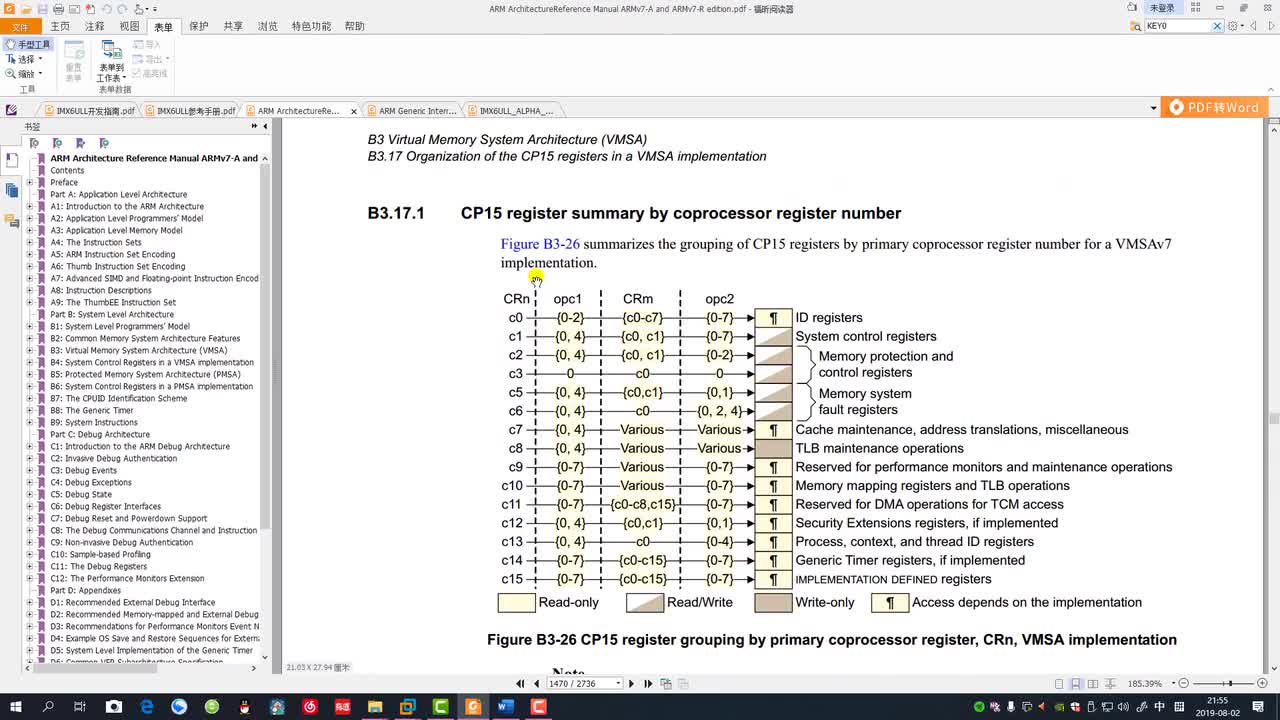The image size is (1280, 720).
Task: Click the Undo arrow in title bar
Action: click(107, 9)
